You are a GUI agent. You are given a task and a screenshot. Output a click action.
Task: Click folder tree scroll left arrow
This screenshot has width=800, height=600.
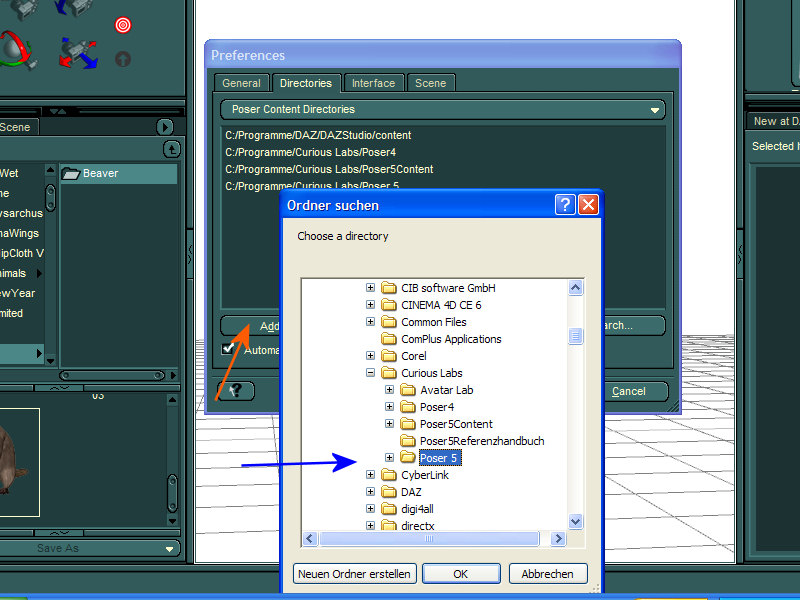coord(310,538)
